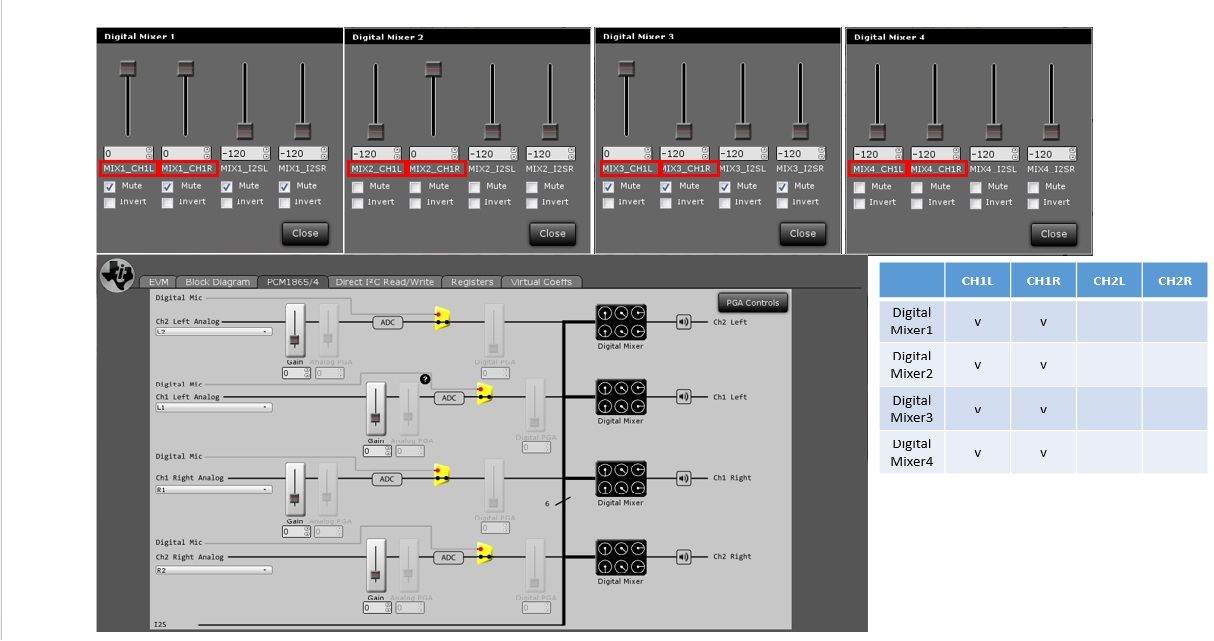Uncheck Mute for MIX3_CH1L
The image size is (1214, 641).
click(x=609, y=187)
